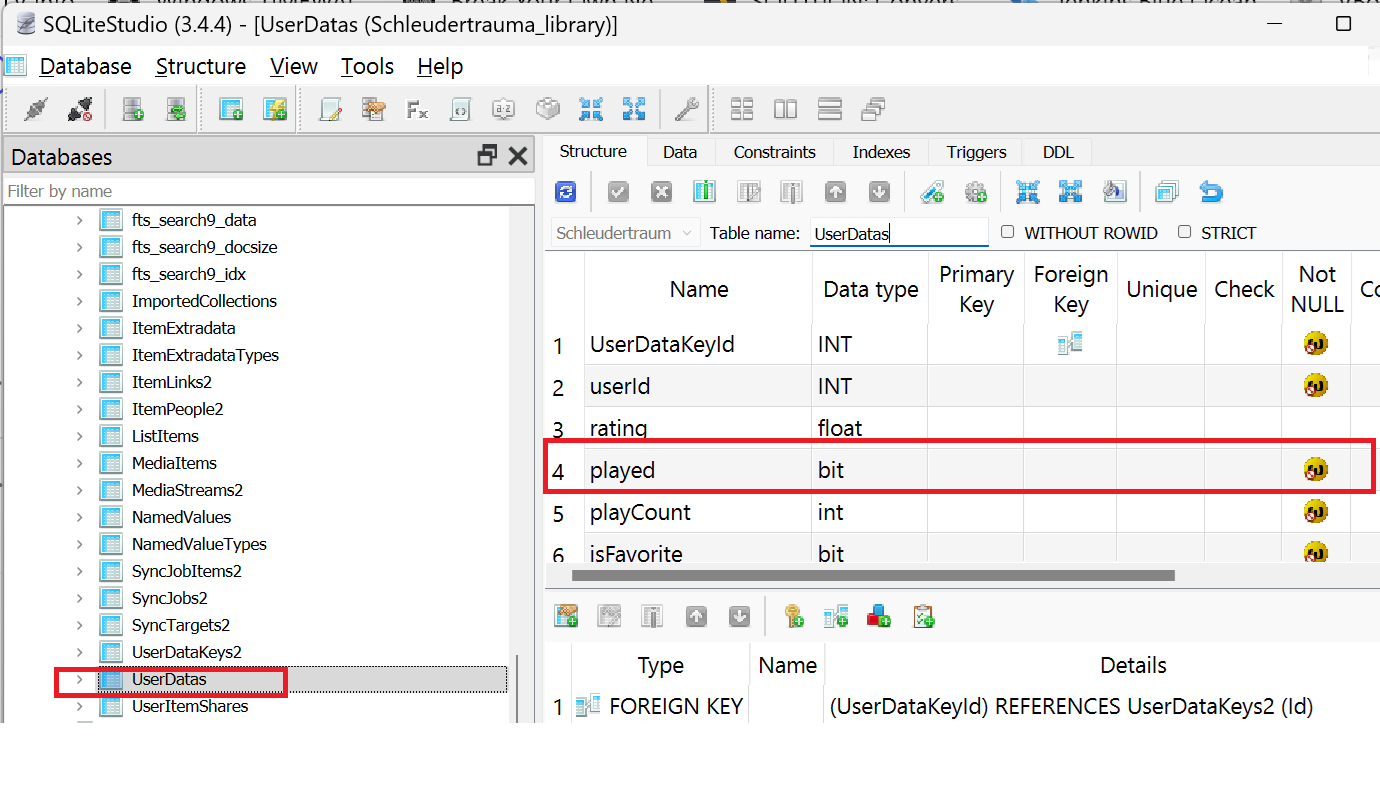Screen dimensions: 1380x808
Task: Close the Databases panel
Action: (518, 156)
